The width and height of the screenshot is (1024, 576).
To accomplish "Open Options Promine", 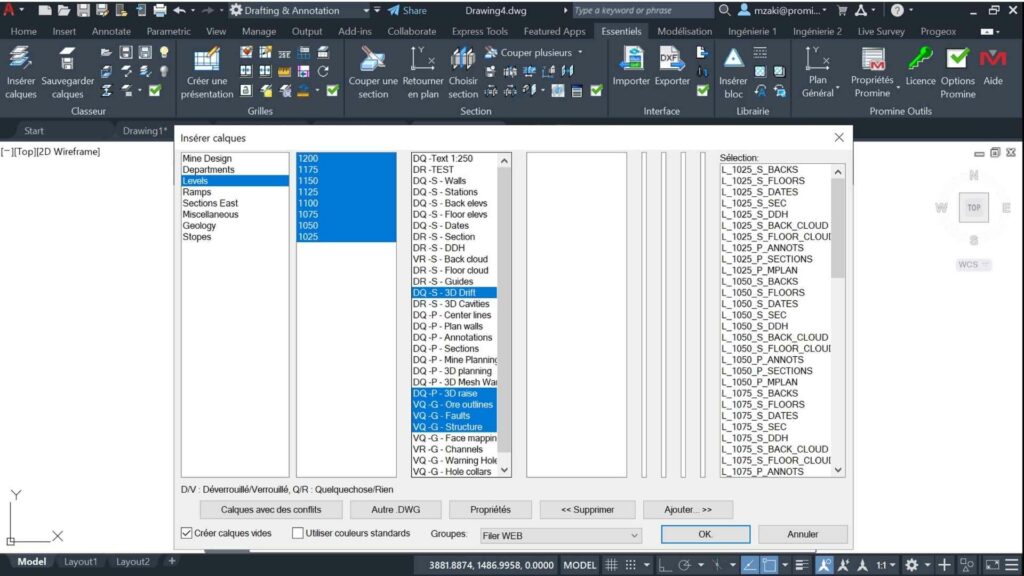I will click(957, 72).
